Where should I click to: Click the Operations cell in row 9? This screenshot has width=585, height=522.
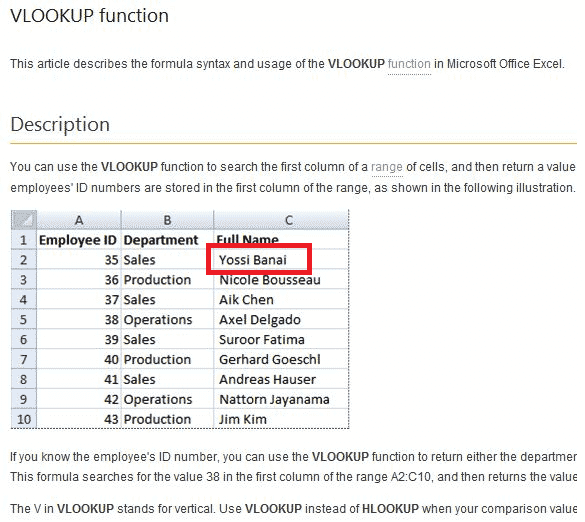coord(167,399)
